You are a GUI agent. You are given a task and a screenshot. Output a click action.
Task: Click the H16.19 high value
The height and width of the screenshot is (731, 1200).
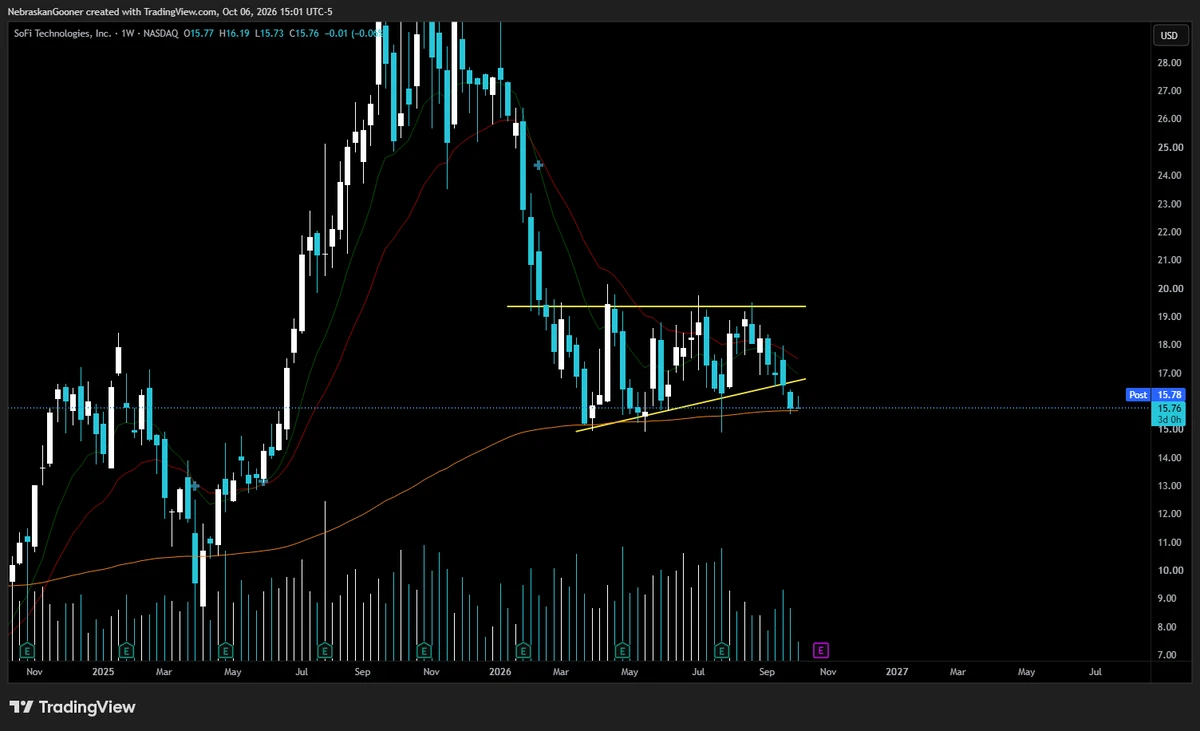point(234,34)
